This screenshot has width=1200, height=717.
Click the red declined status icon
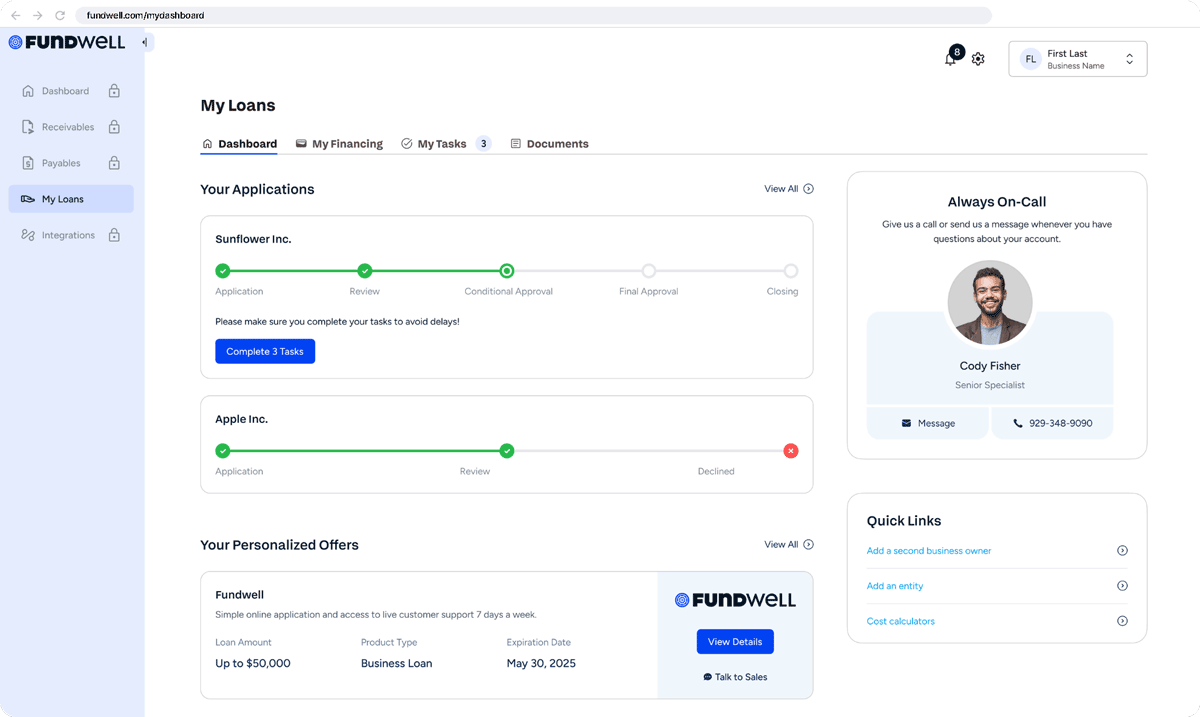pyautogui.click(x=791, y=451)
